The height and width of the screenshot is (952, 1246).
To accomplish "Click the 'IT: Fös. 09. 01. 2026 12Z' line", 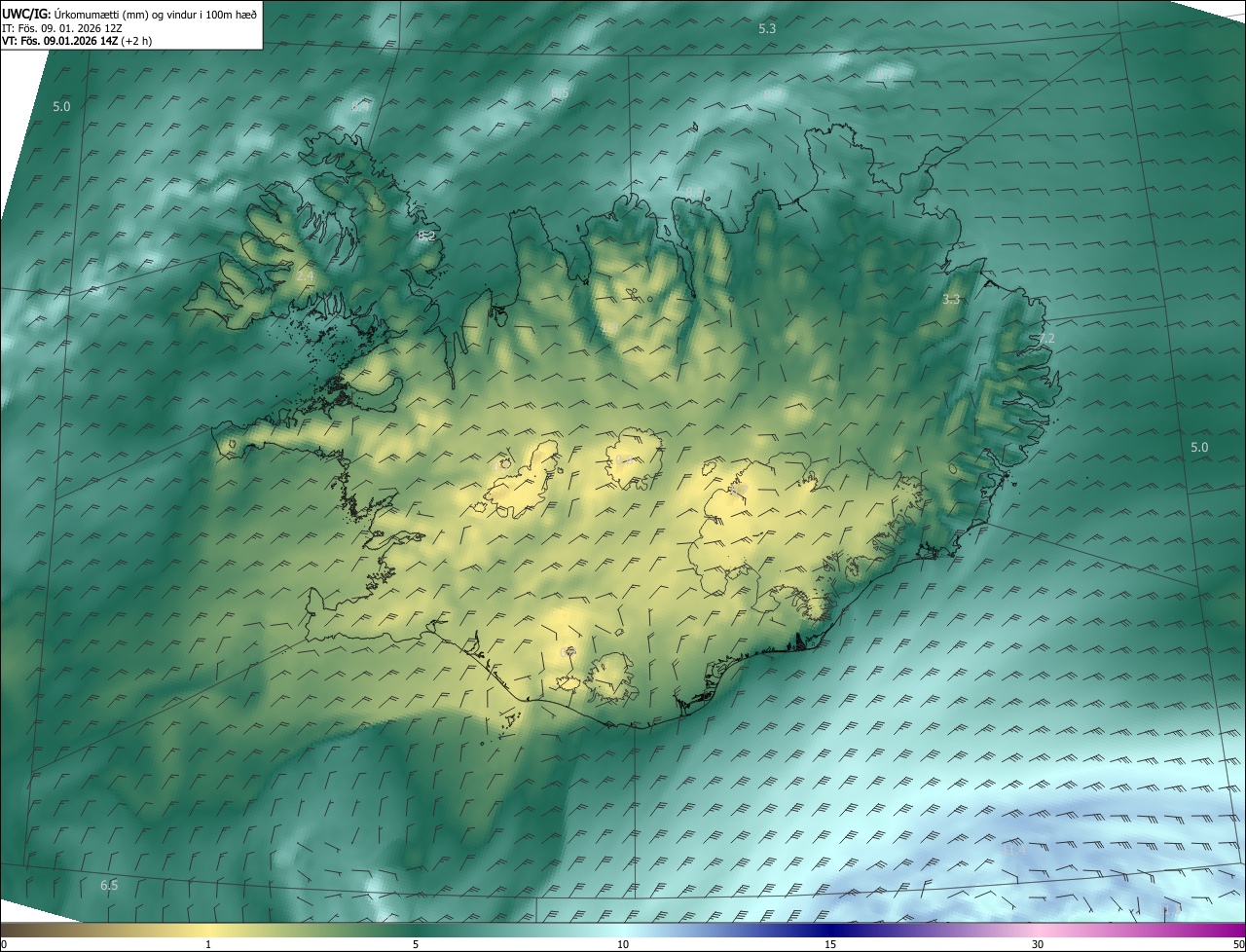I will click(62, 27).
